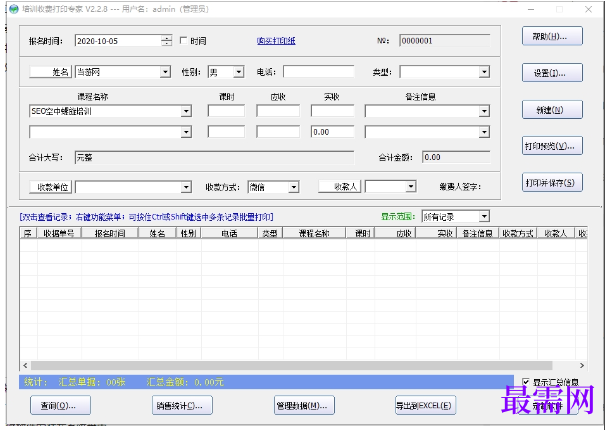Screen dimensions: 613x431
Task: Uncheck the 显示汇总信息 checkbox
Action: click(526, 381)
